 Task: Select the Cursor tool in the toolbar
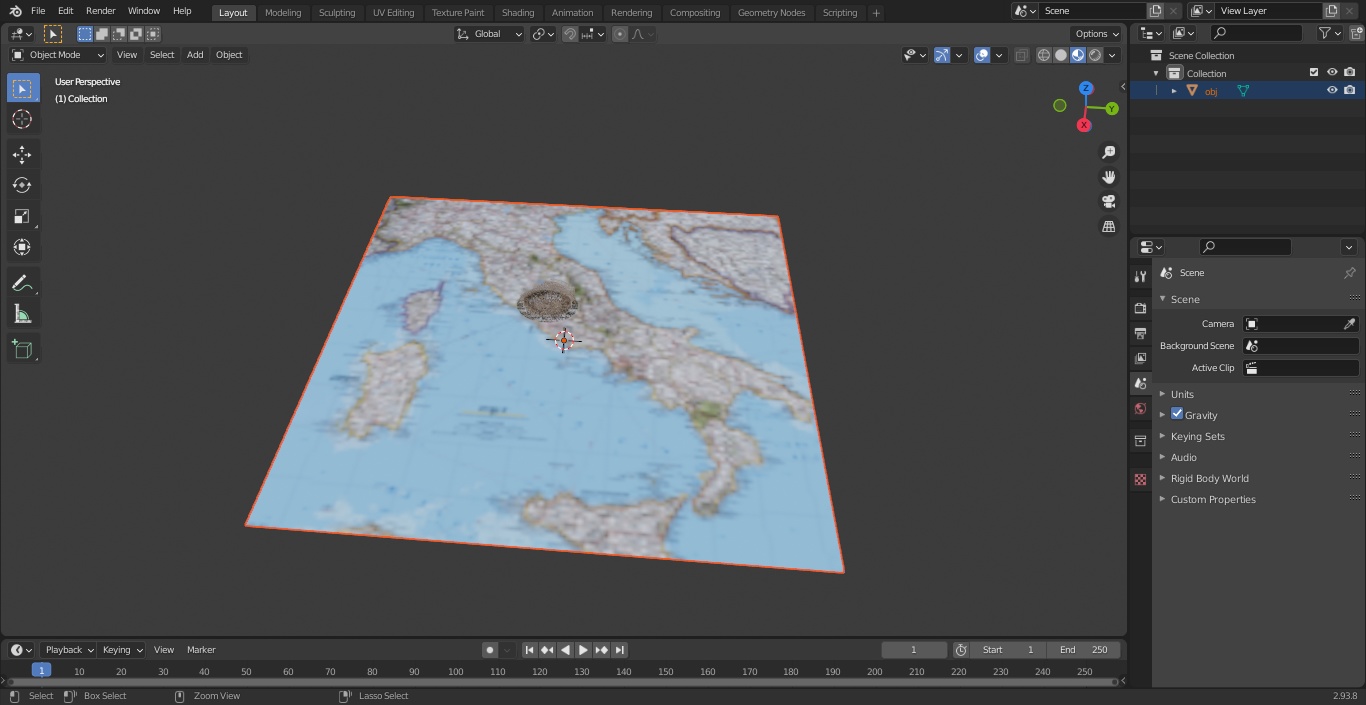22,119
